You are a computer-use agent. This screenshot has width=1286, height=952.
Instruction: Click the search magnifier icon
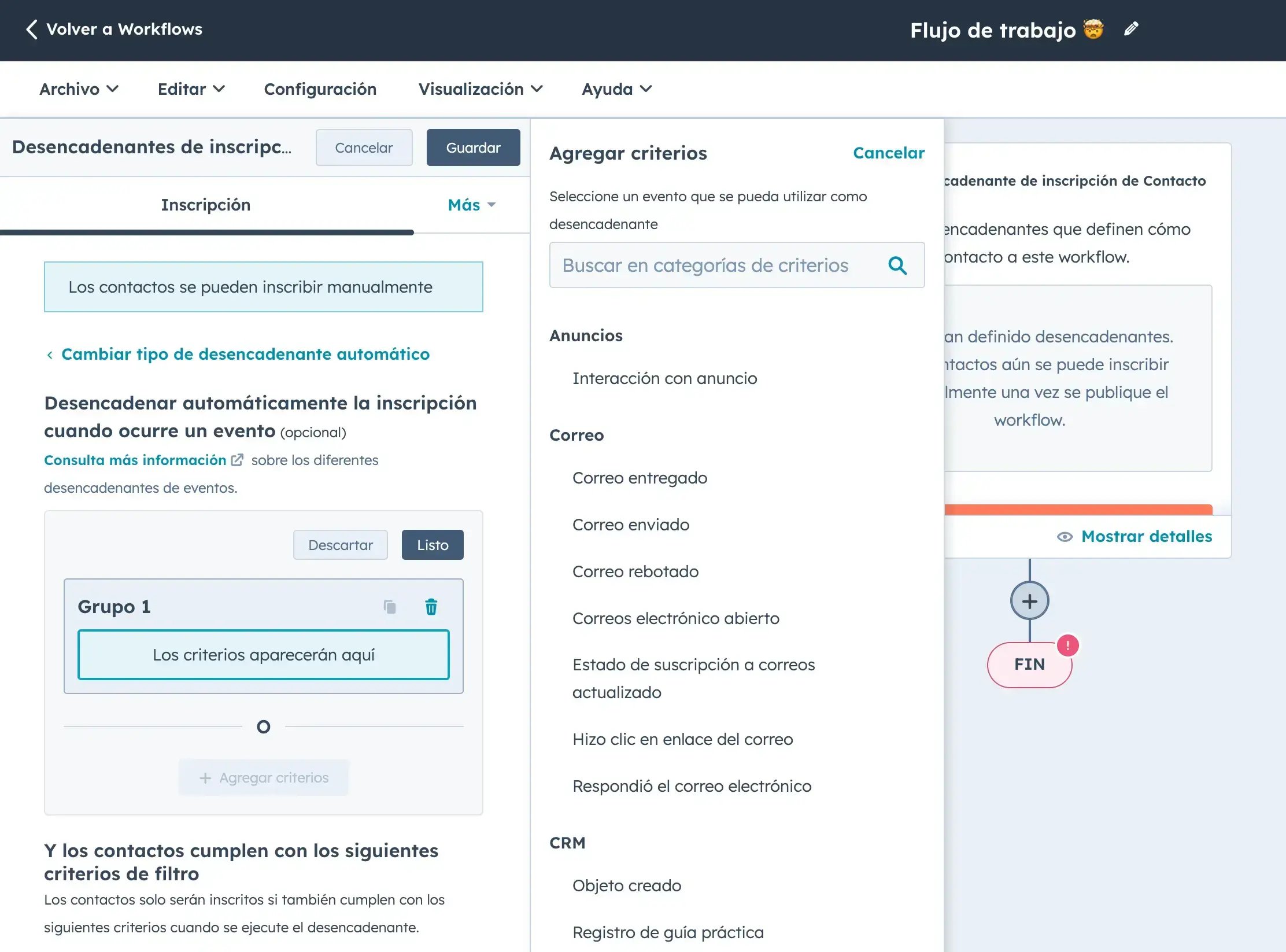point(897,265)
